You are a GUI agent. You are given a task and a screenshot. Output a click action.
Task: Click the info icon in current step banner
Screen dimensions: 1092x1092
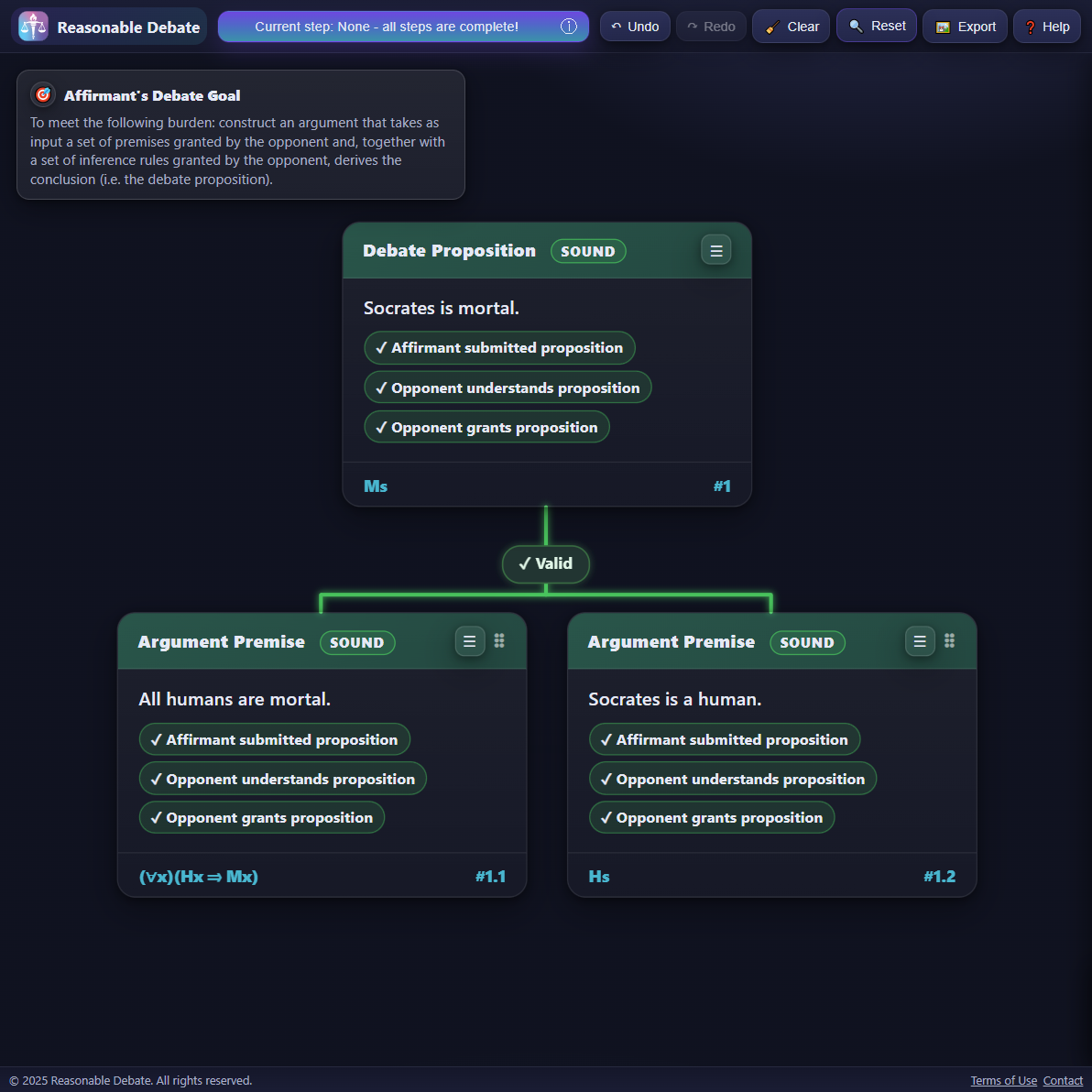pos(569,27)
